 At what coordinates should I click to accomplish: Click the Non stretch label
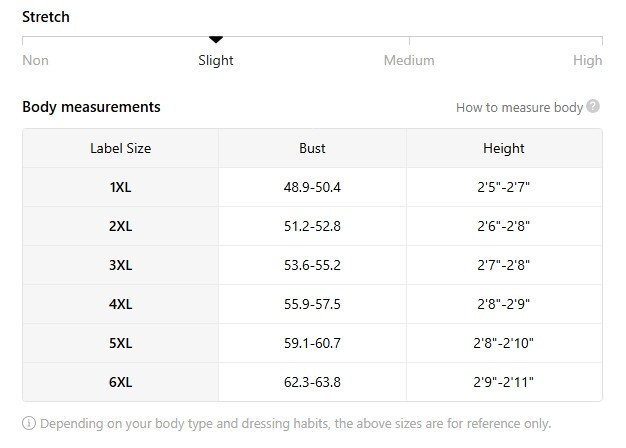coord(36,60)
